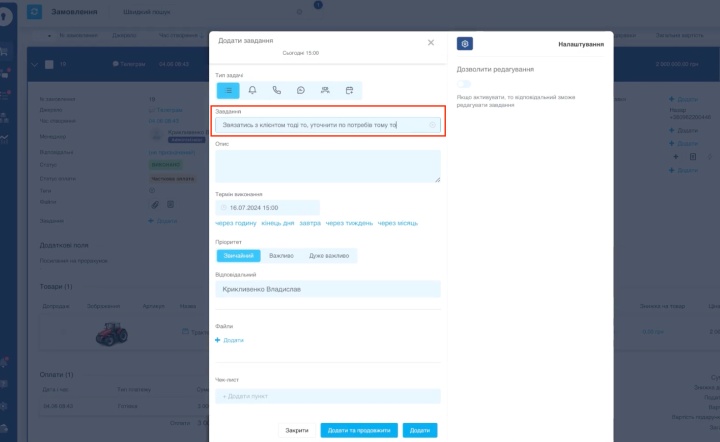Add a file under Файли in dialog
Image resolution: width=720 pixels, height=442 pixels.
(229, 340)
